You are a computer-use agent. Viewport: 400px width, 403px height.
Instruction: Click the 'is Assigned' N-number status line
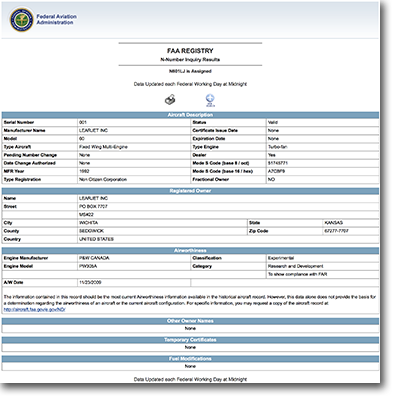click(x=190, y=71)
